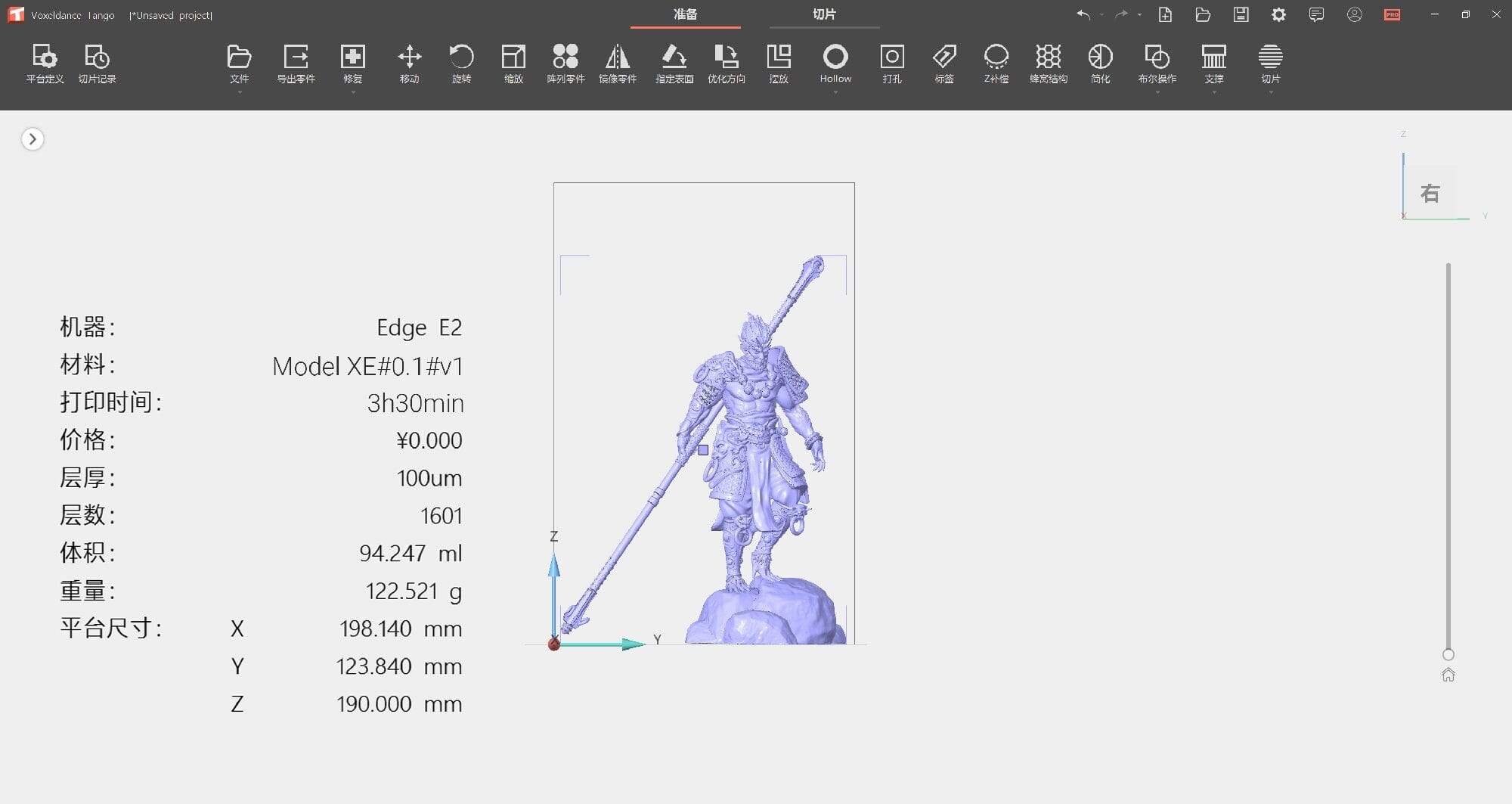
Task: Click the X platform size 198.140 mm
Action: click(x=401, y=629)
